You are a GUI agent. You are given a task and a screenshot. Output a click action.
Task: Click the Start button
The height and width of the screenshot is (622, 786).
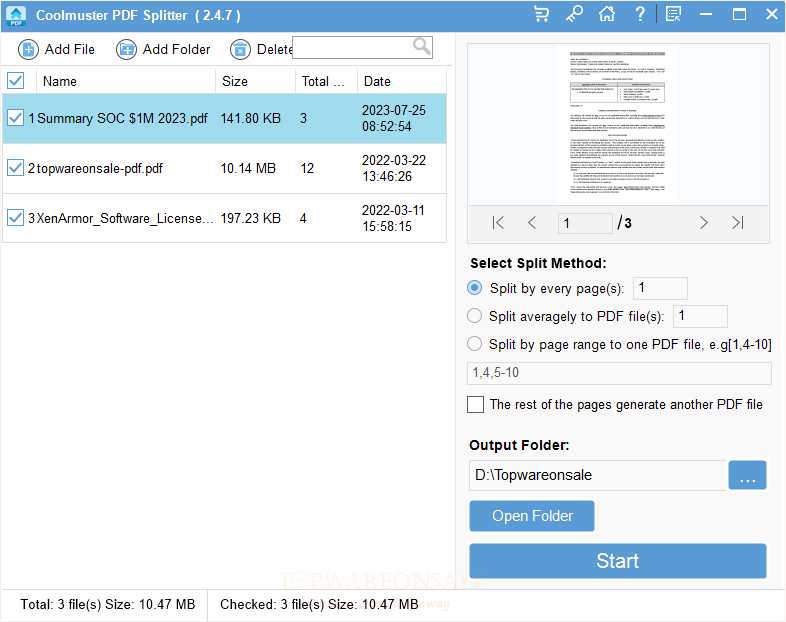click(618, 561)
